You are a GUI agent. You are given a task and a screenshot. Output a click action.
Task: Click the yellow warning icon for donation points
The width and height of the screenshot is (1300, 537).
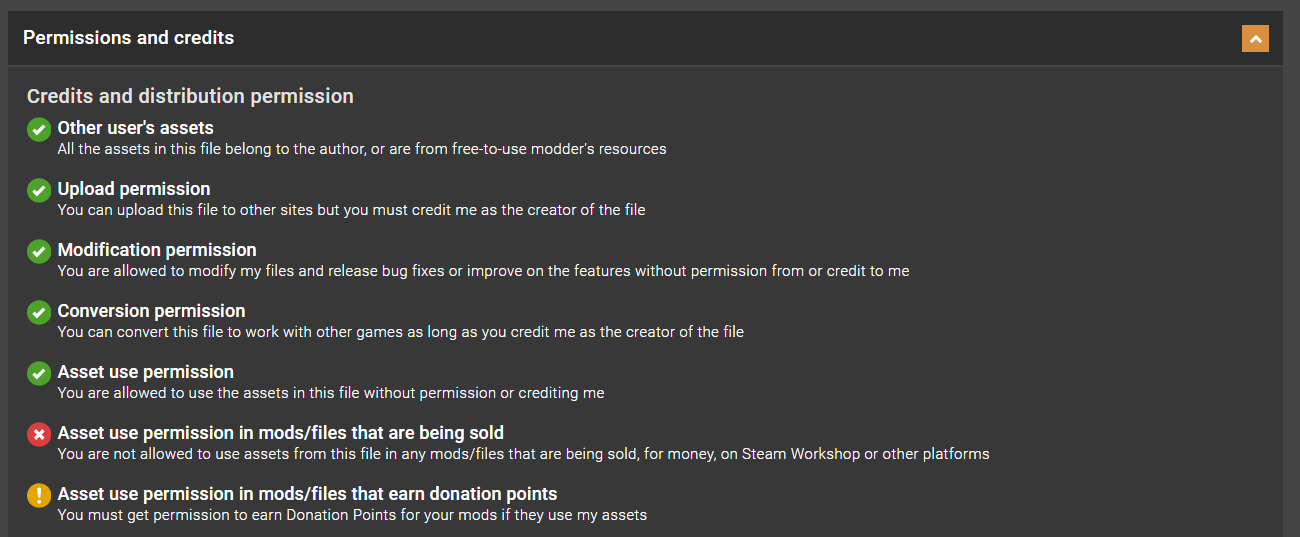[39, 495]
